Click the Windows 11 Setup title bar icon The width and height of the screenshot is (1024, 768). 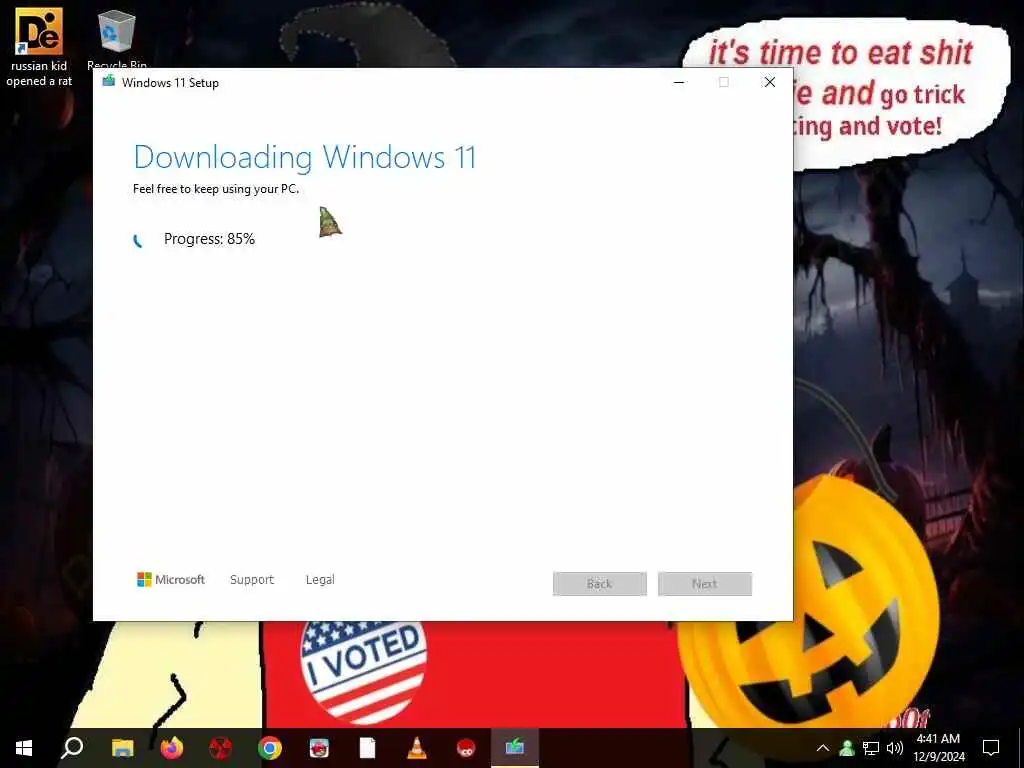pos(109,82)
